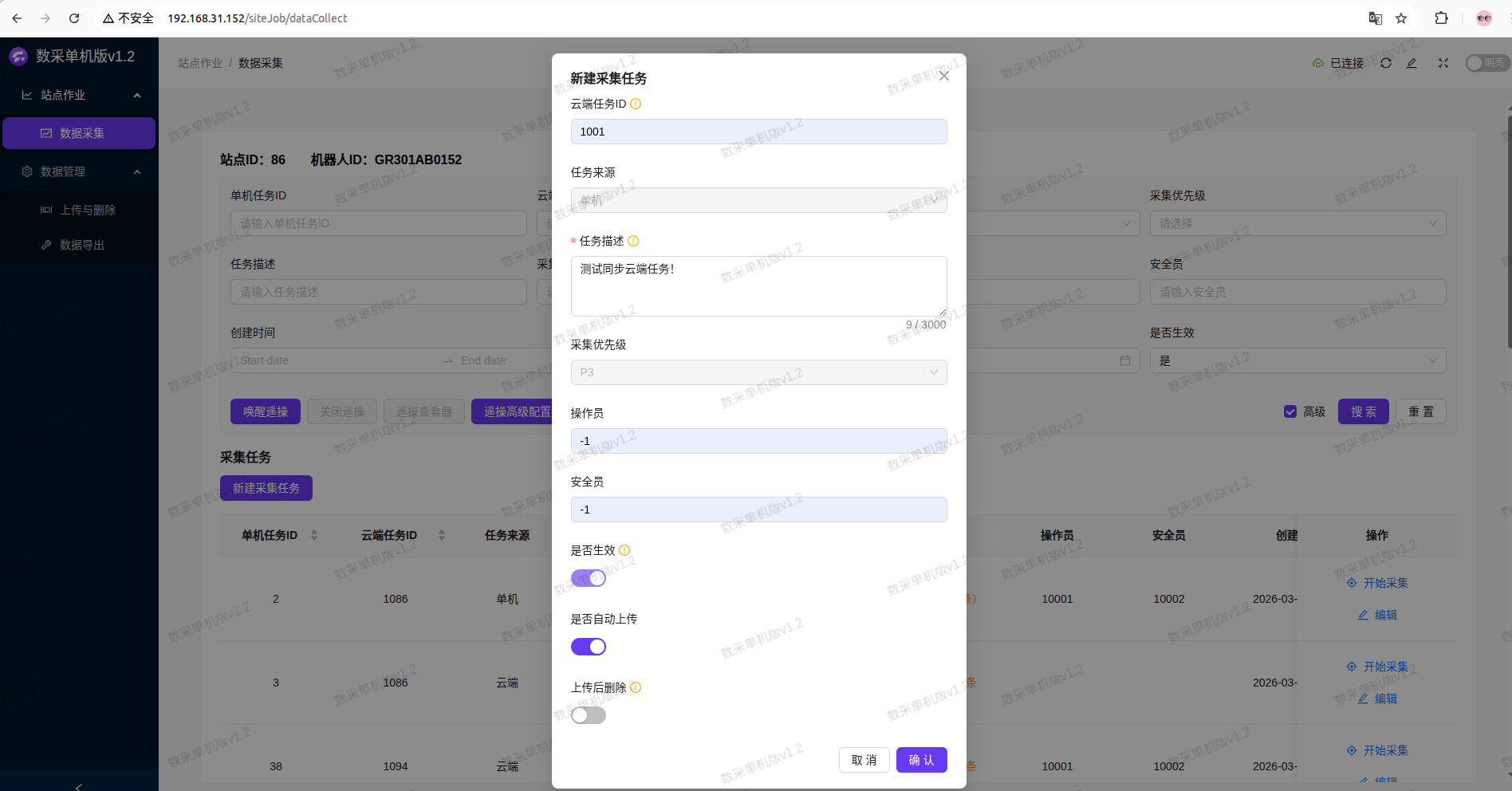This screenshot has width=1512, height=791.
Task: Click the 云端任务ID input field
Action: tap(758, 132)
